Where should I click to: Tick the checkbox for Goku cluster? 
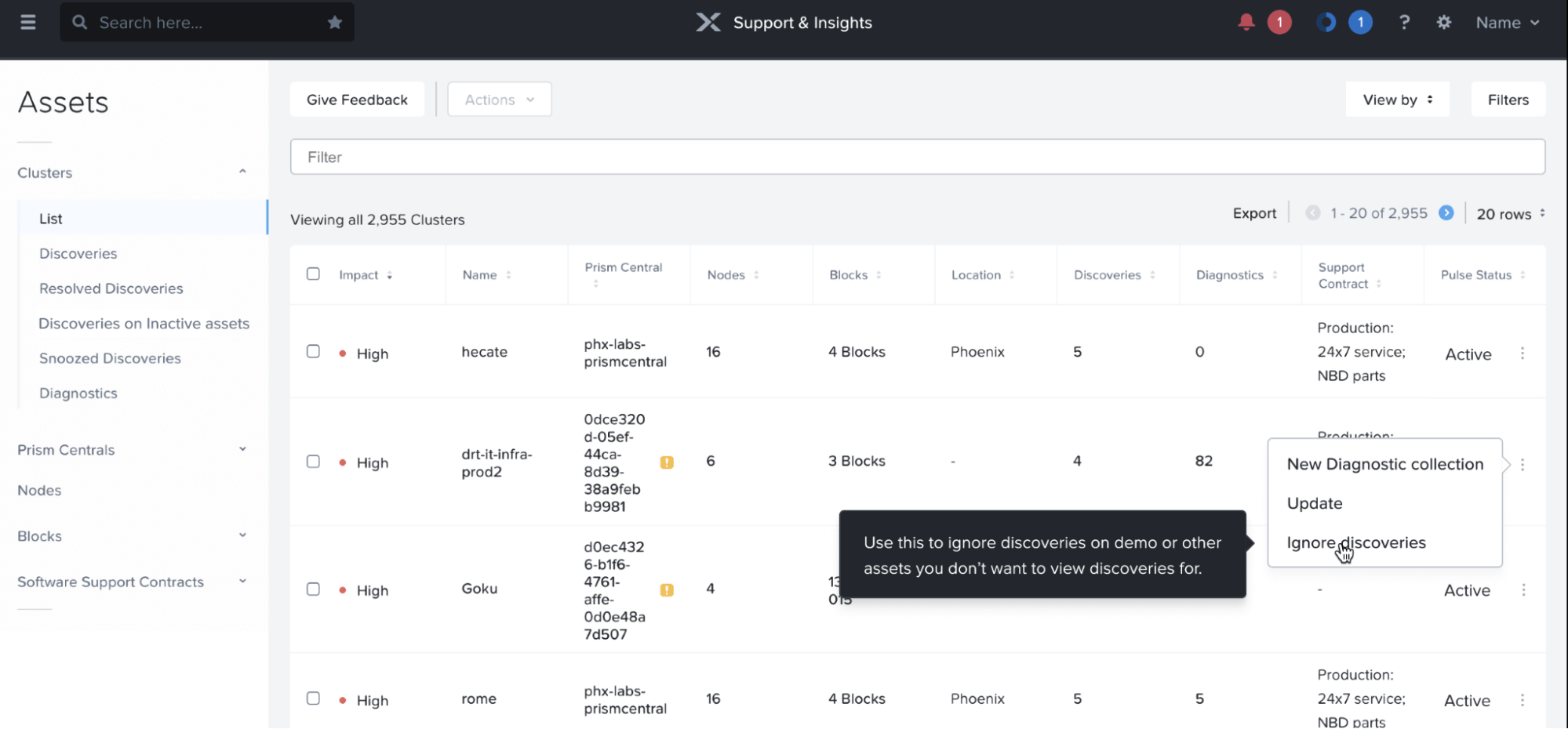(313, 589)
